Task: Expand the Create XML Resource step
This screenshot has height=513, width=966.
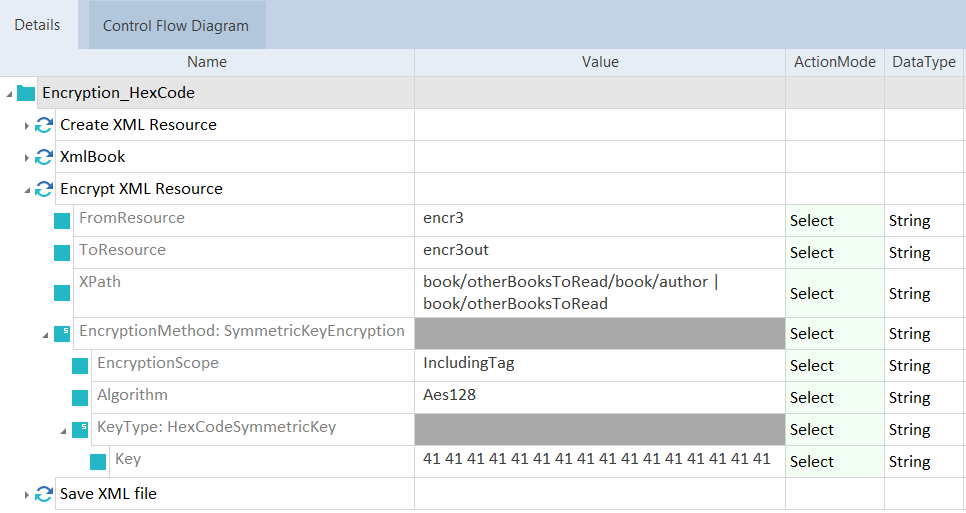Action: [x=27, y=126]
